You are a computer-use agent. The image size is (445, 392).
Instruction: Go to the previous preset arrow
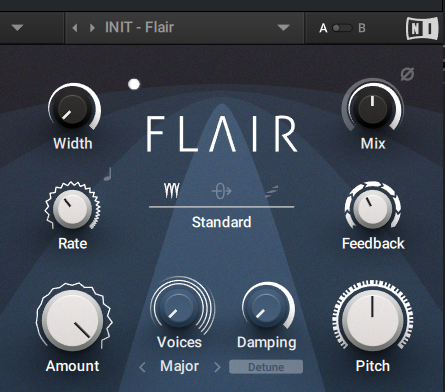pos(75,28)
